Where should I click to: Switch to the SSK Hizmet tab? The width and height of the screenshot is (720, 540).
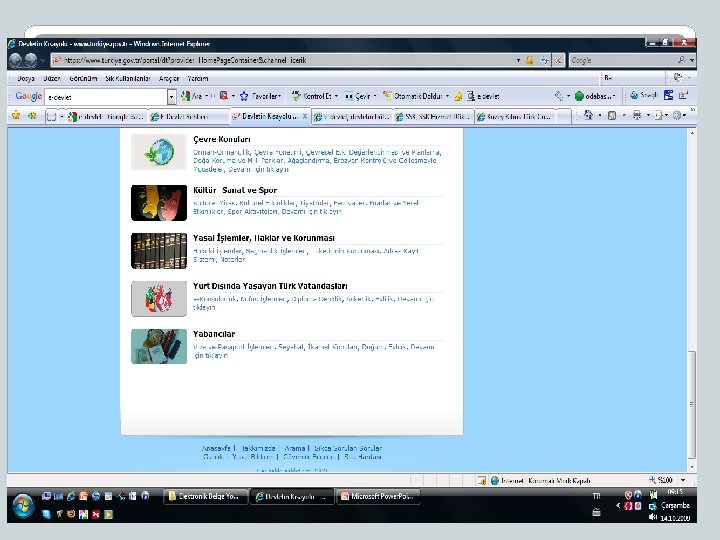(433, 117)
